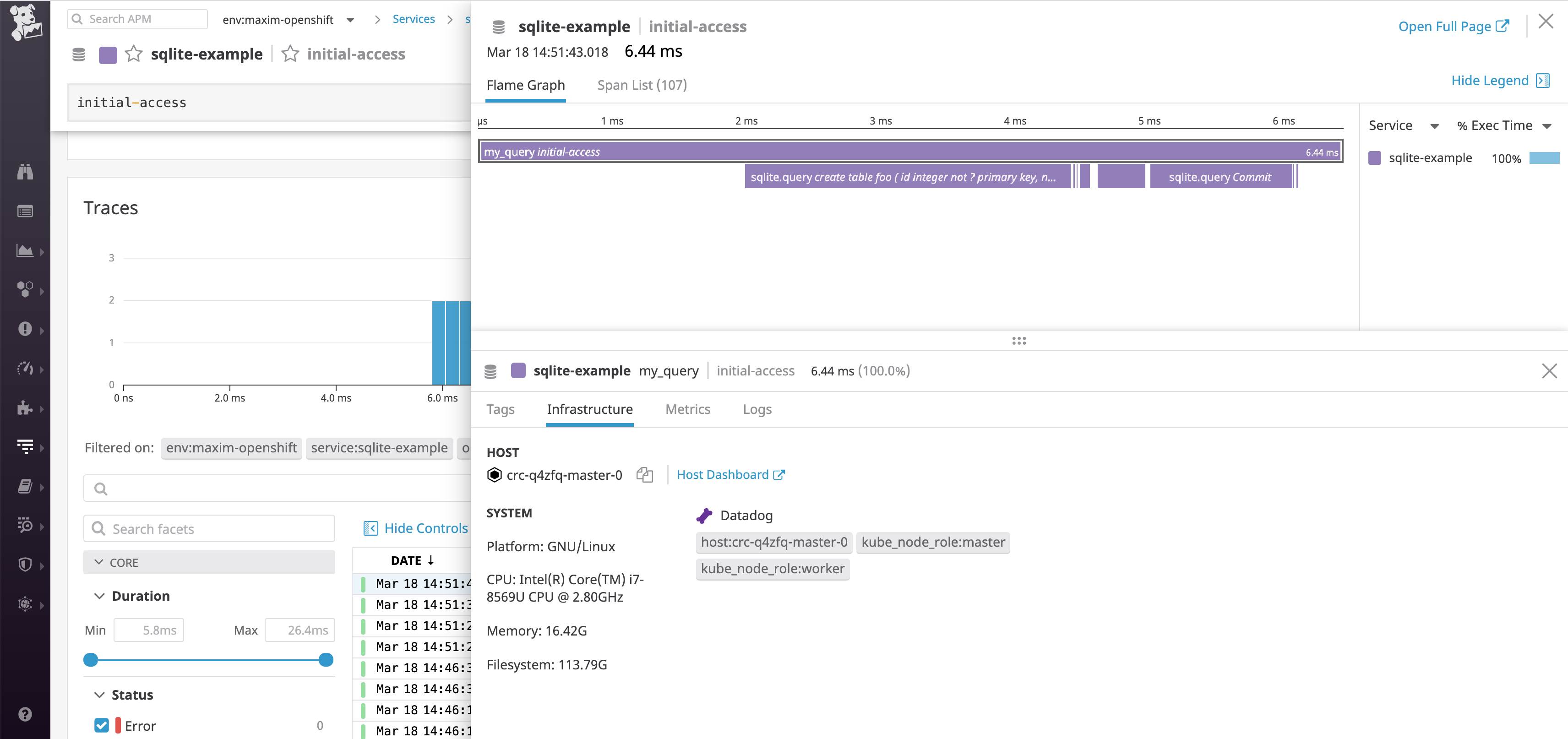Open the Security section in the sidebar
Image resolution: width=1568 pixels, height=739 pixels.
pyautogui.click(x=25, y=565)
